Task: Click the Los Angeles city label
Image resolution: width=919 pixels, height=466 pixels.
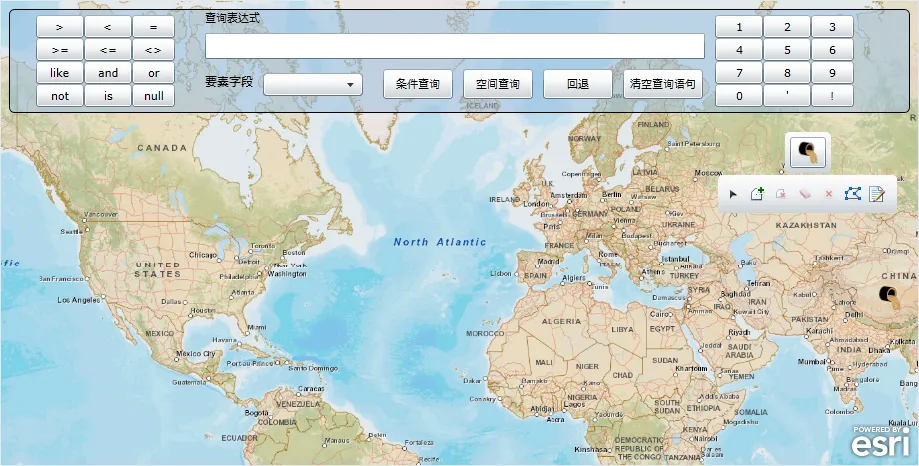Action: click(79, 300)
